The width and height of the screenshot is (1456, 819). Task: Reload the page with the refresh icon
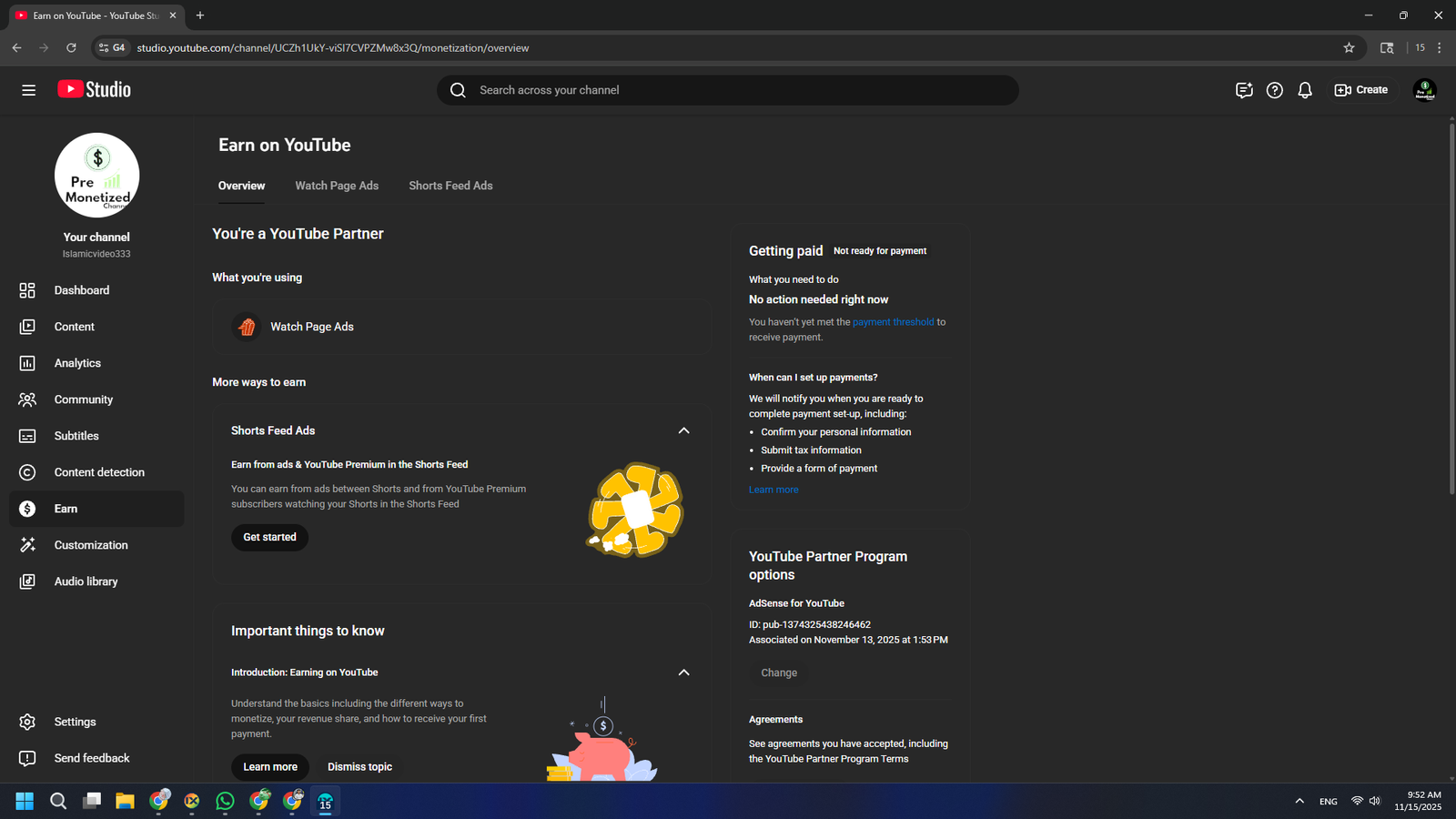[x=71, y=48]
